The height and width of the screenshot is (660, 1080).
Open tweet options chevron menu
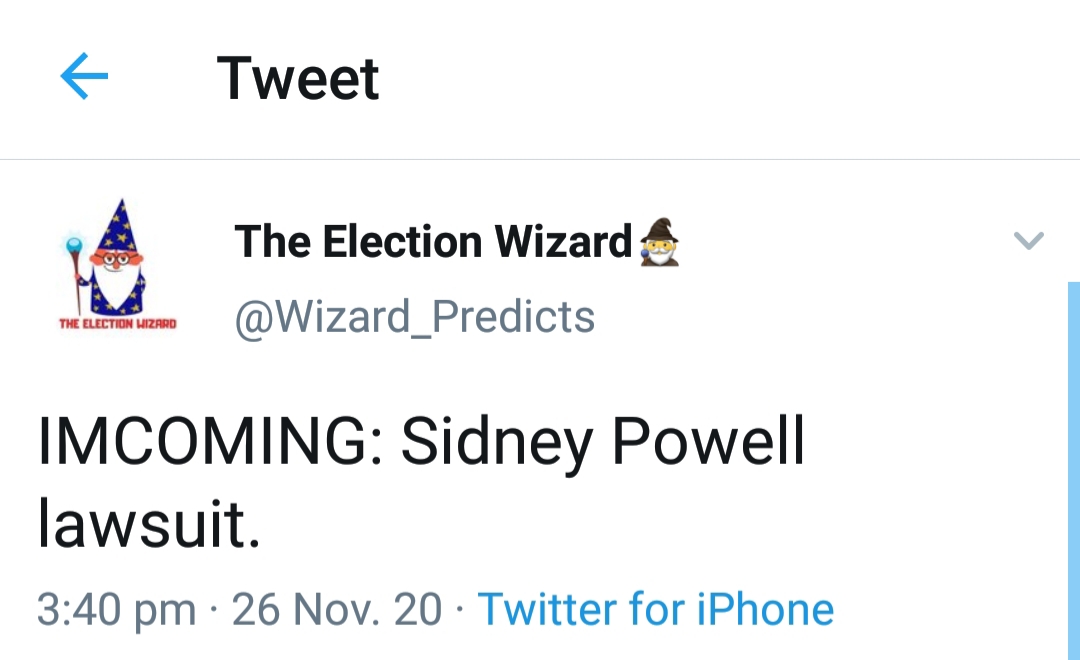pyautogui.click(x=1029, y=240)
